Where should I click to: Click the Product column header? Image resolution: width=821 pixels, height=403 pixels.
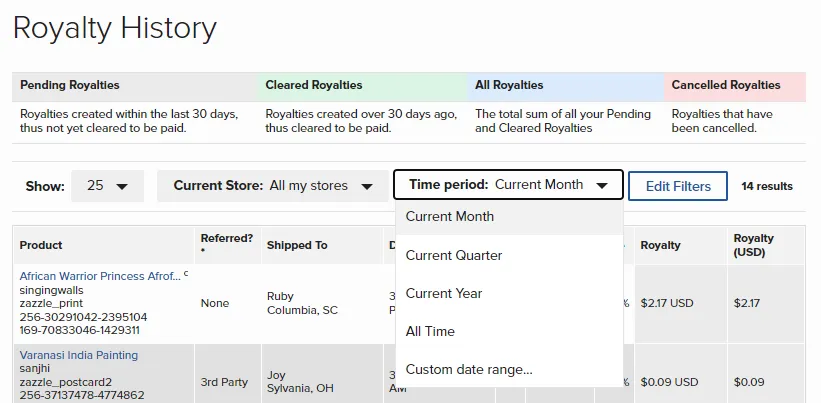tap(41, 245)
